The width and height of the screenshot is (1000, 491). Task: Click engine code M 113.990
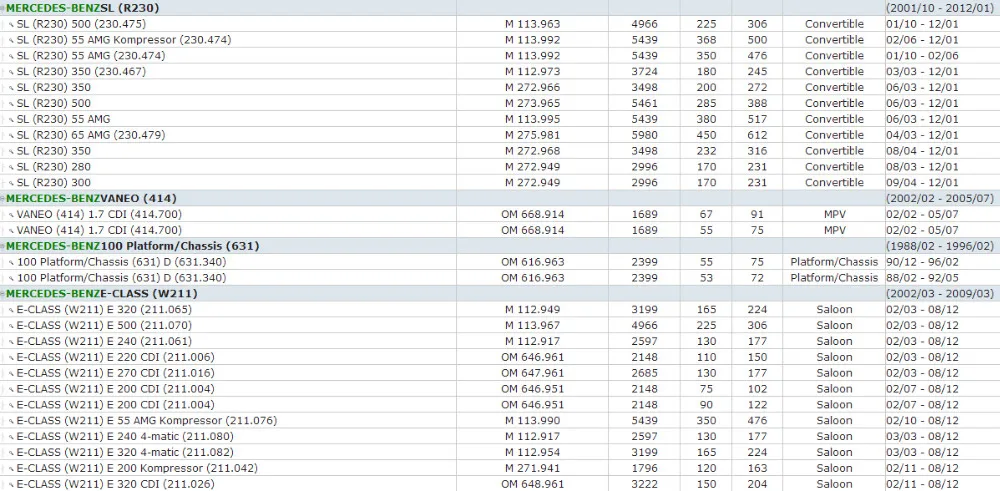pyautogui.click(x=533, y=421)
